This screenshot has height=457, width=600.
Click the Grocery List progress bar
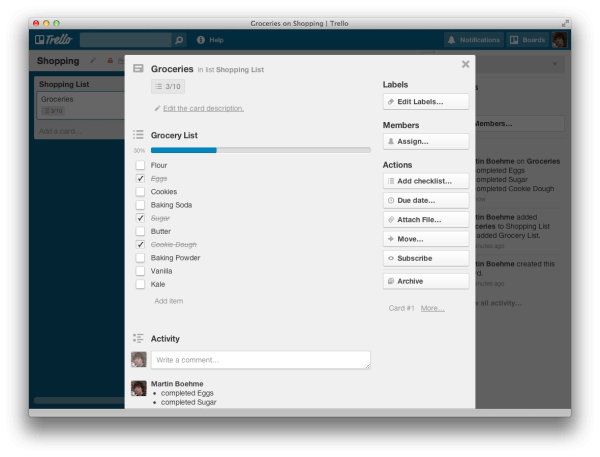[x=261, y=150]
